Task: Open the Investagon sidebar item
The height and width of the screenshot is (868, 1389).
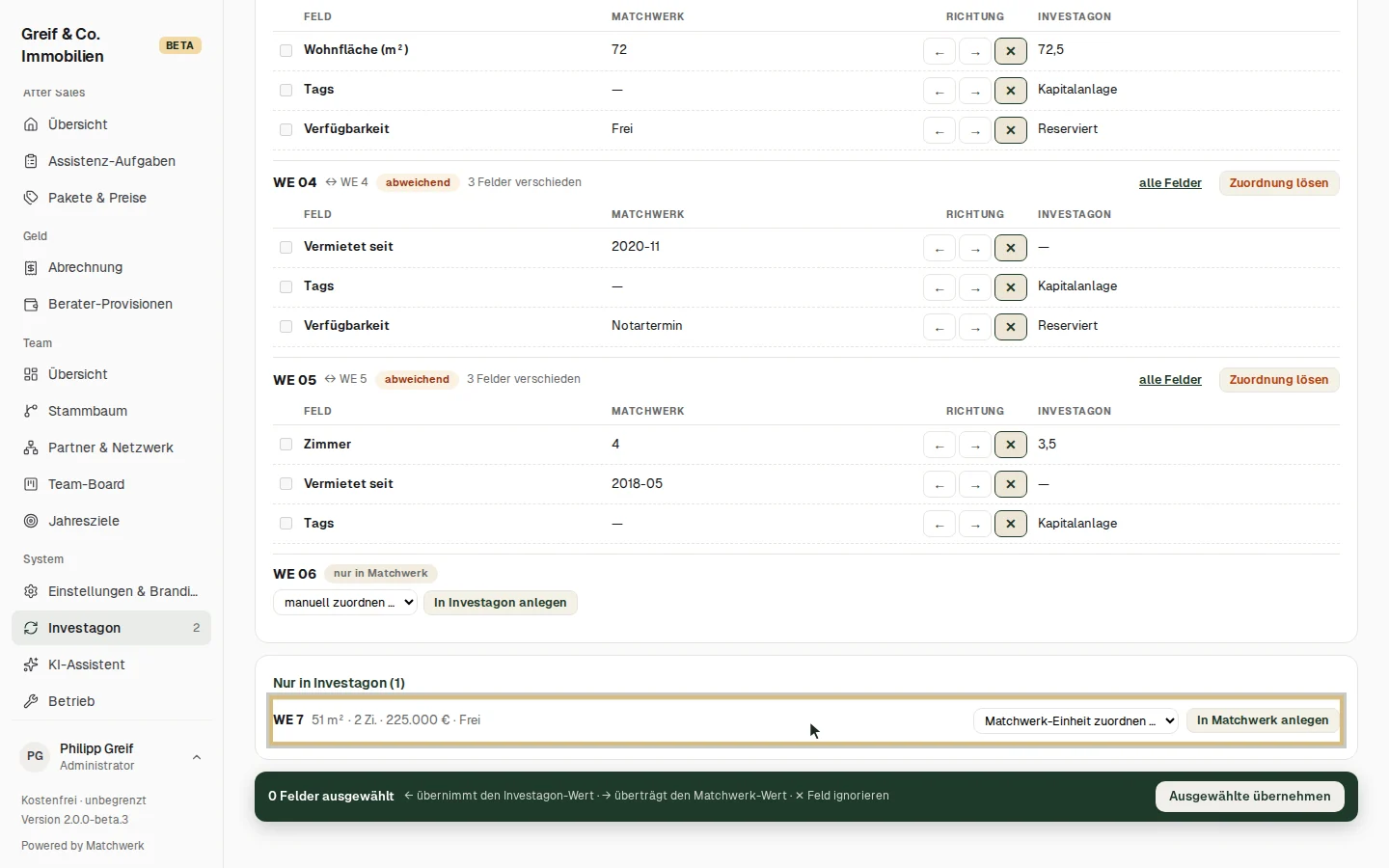Action: point(112,628)
